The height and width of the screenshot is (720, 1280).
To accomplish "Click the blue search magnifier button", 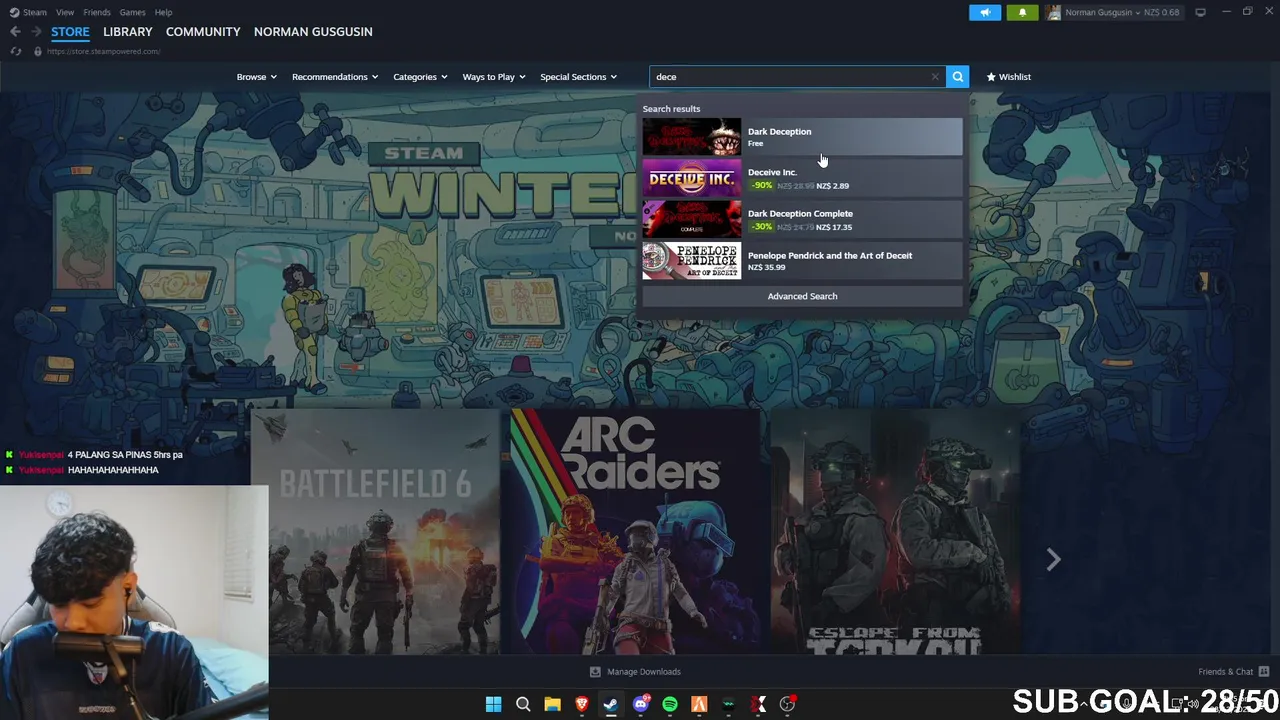I will [x=957, y=77].
